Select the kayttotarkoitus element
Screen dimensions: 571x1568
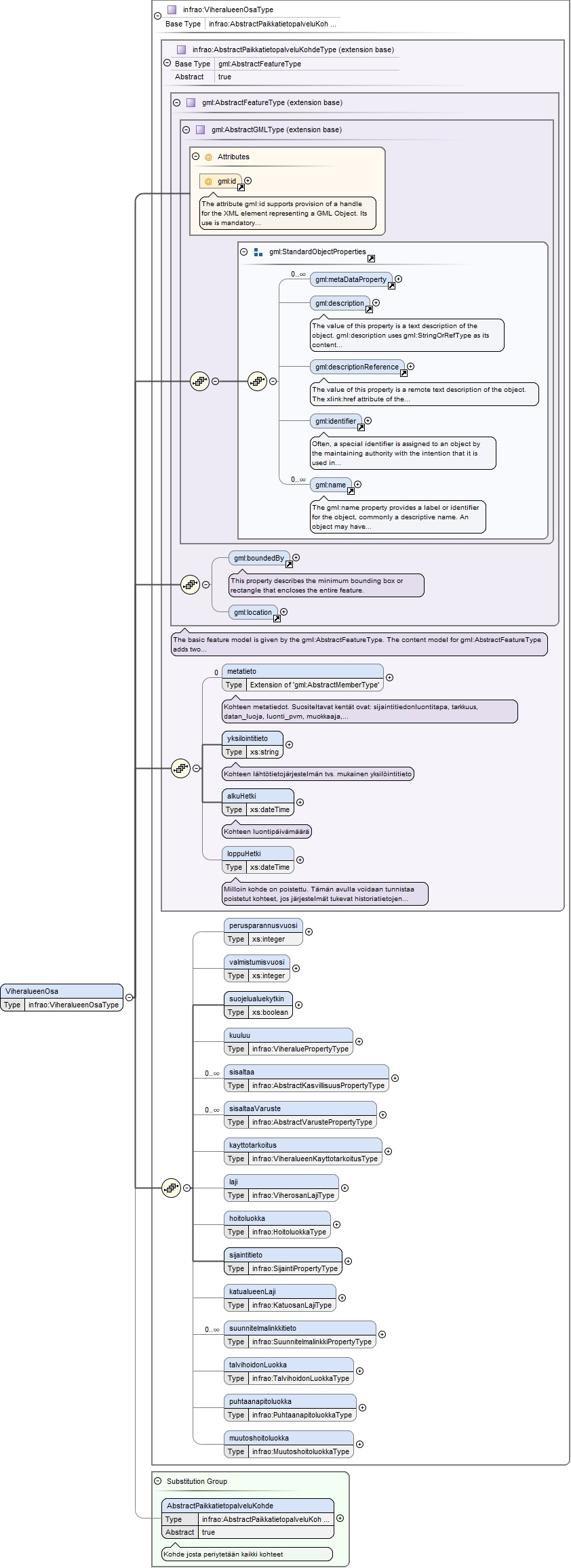pyautogui.click(x=303, y=1152)
